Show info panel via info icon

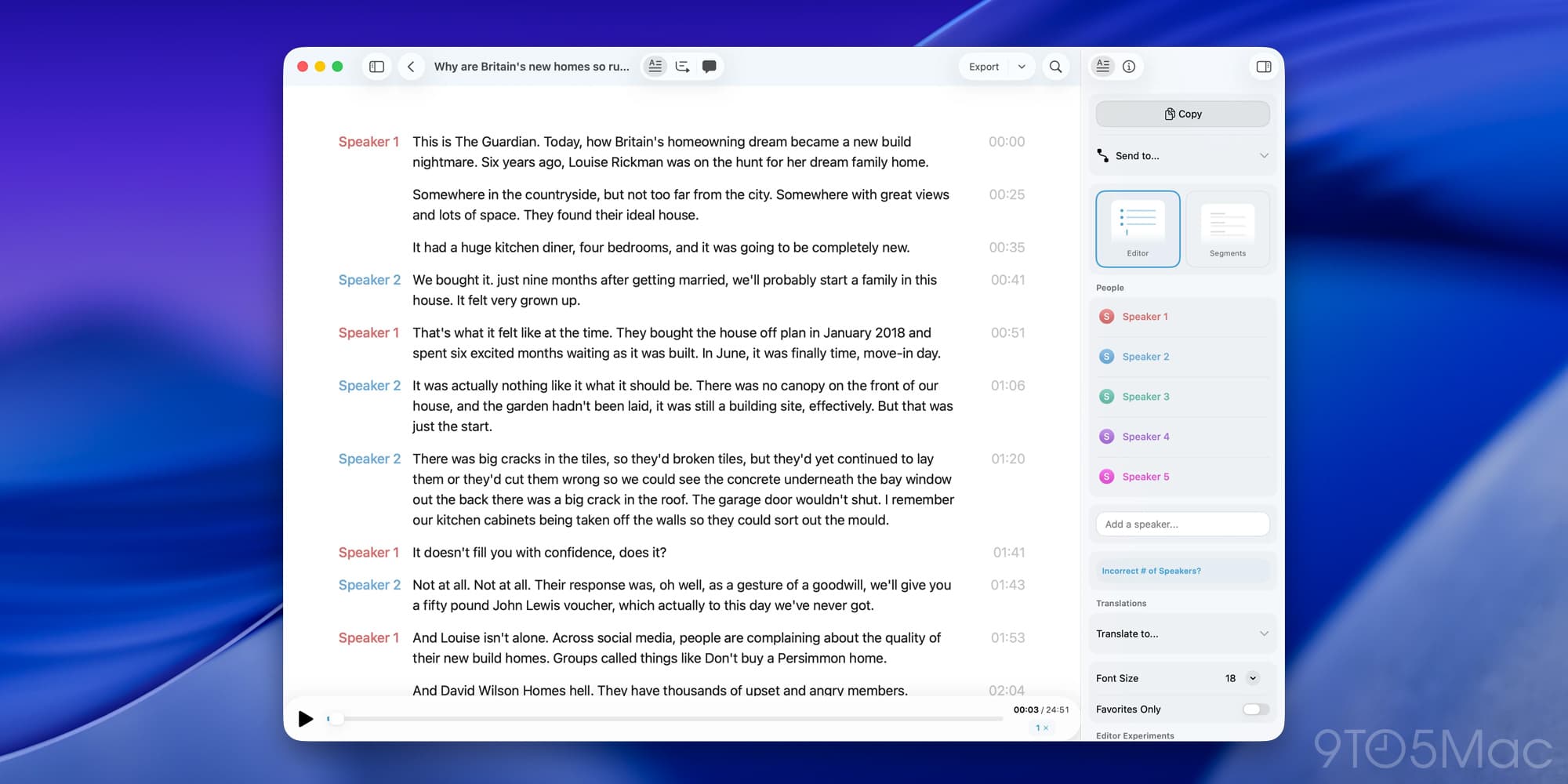pyautogui.click(x=1129, y=67)
